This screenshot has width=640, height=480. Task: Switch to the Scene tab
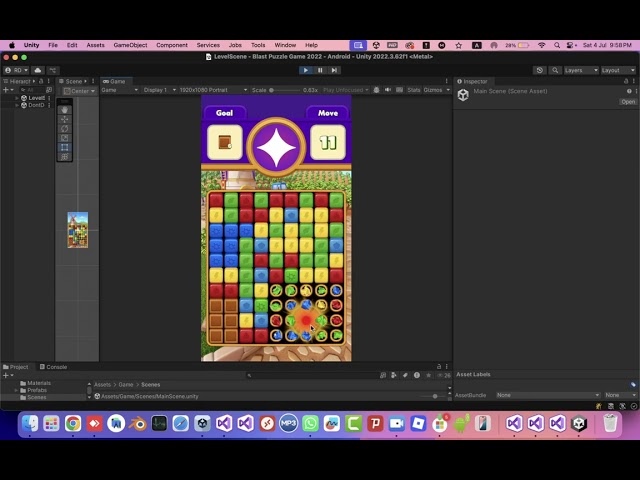click(73, 81)
